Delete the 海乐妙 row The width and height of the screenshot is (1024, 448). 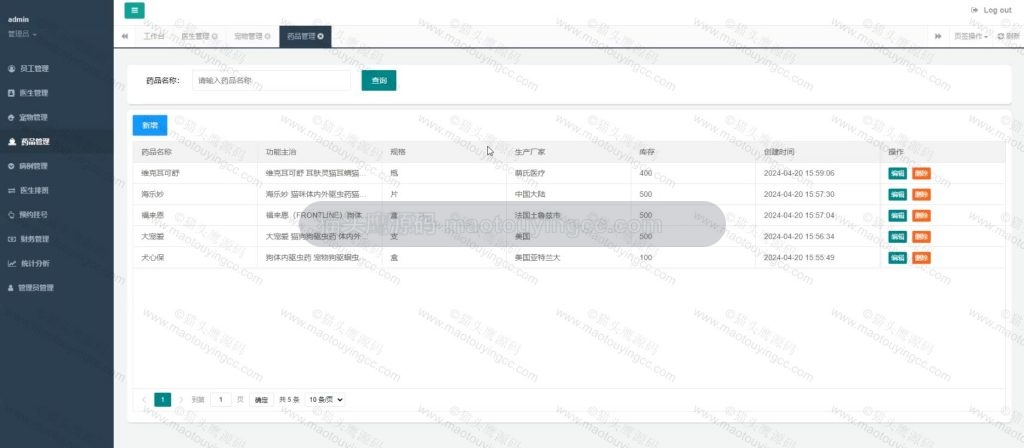(921, 195)
